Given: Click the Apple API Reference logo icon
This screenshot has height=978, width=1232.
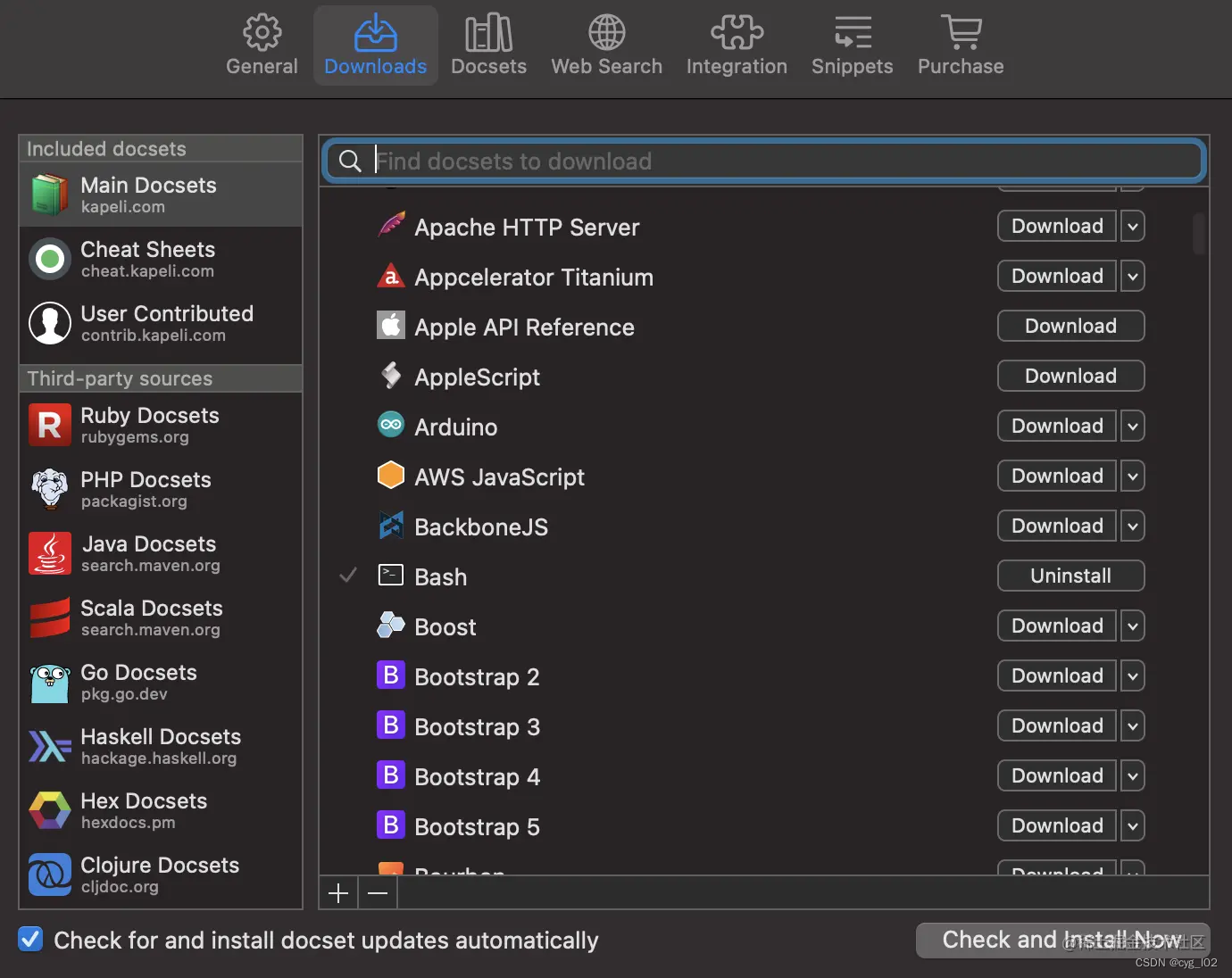Looking at the screenshot, I should [391, 325].
